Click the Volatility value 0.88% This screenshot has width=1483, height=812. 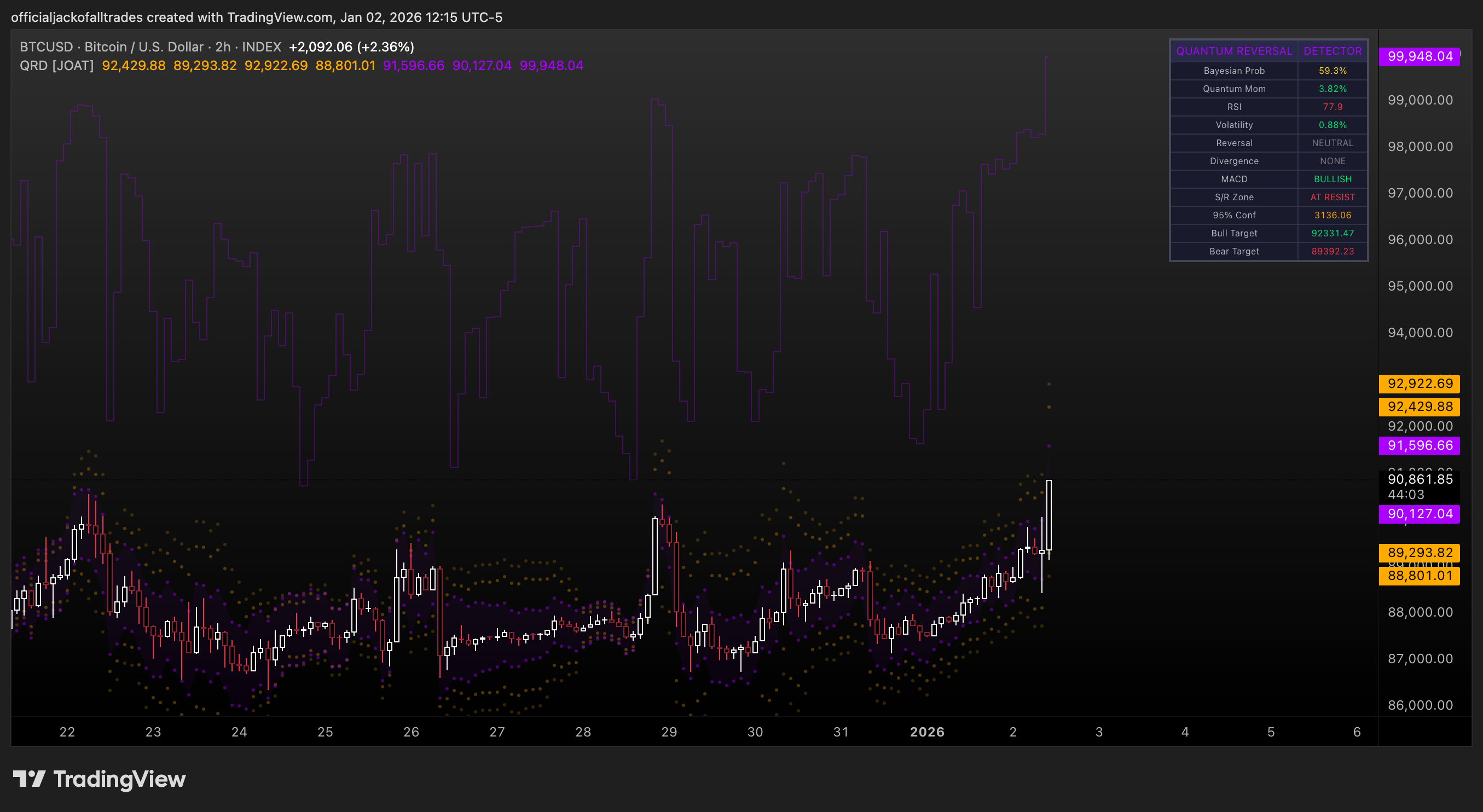[1332, 125]
